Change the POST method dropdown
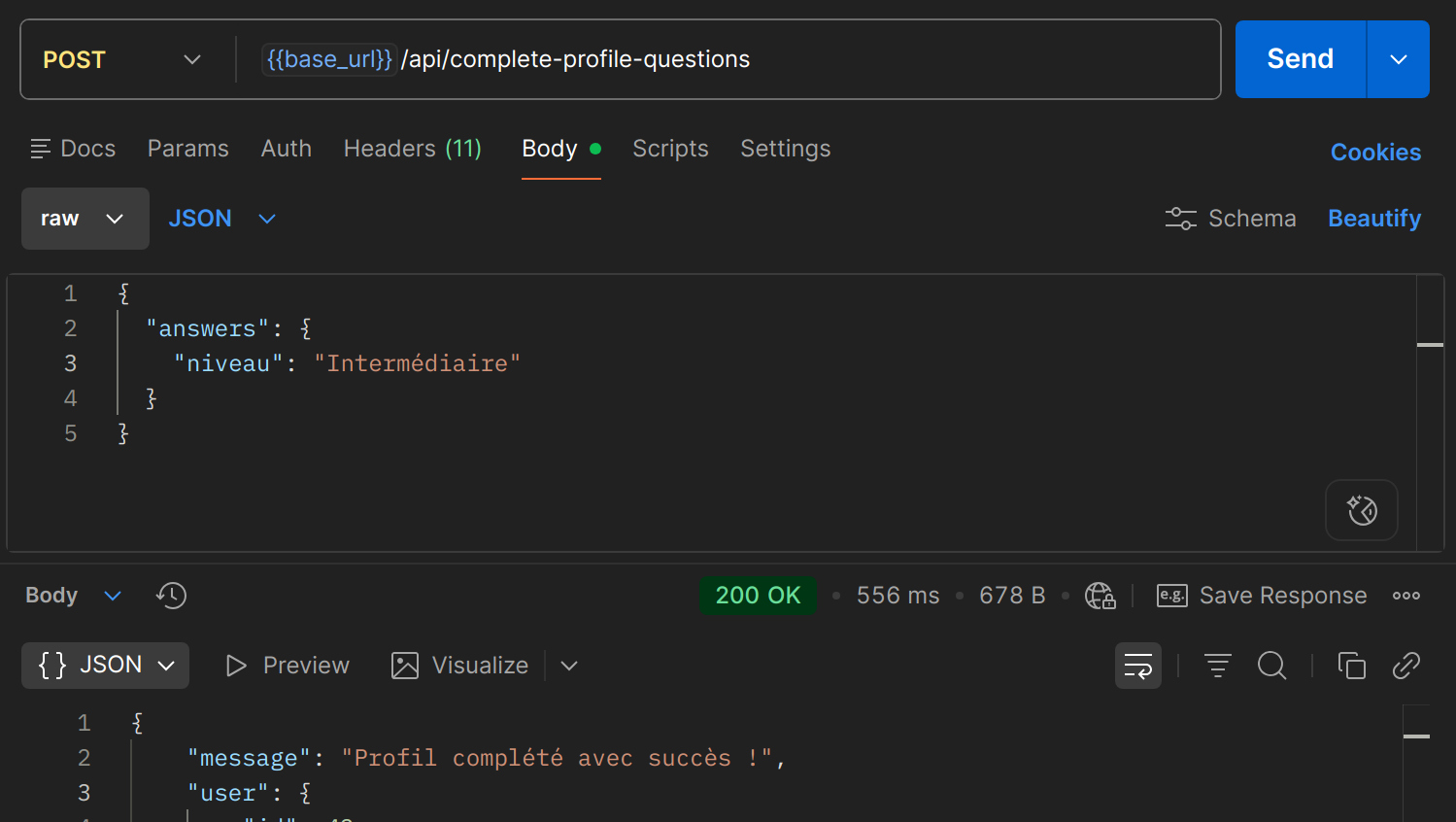Image resolution: width=1456 pixels, height=822 pixels. 123,59
